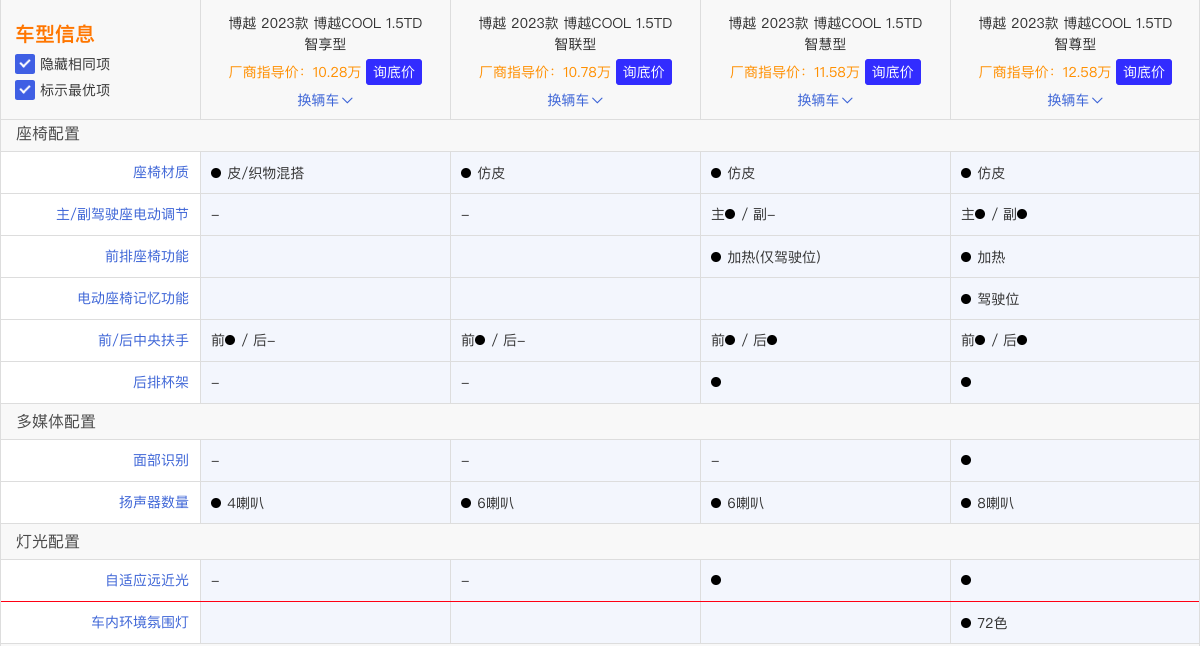Click the 厂商指导价 12.58万 price text
The width and height of the screenshot is (1200, 646).
coord(1045,72)
